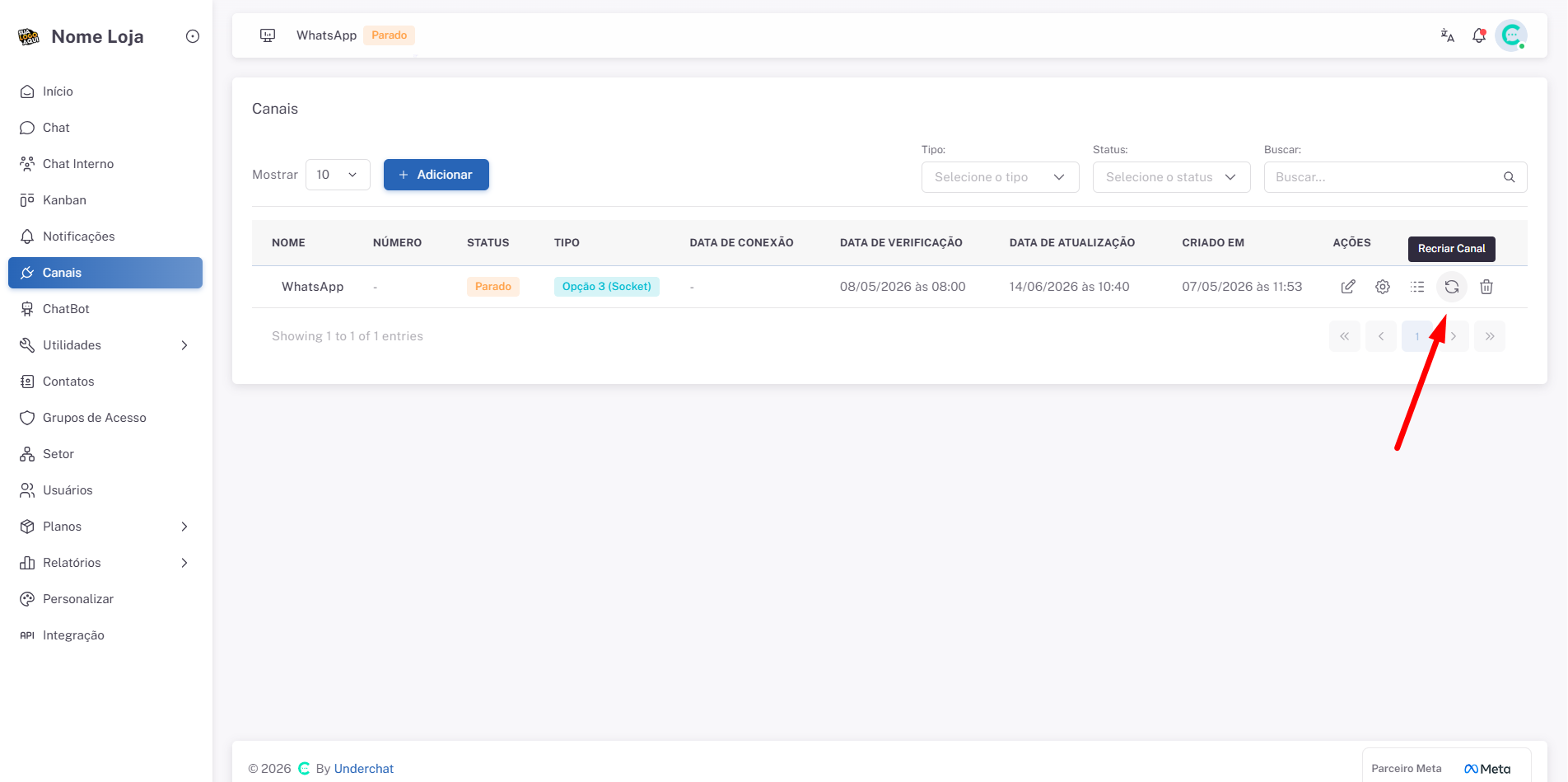1568x782 pixels.
Task: Toggle the sidebar pin circle next to Nome Loja
Action: [x=193, y=36]
